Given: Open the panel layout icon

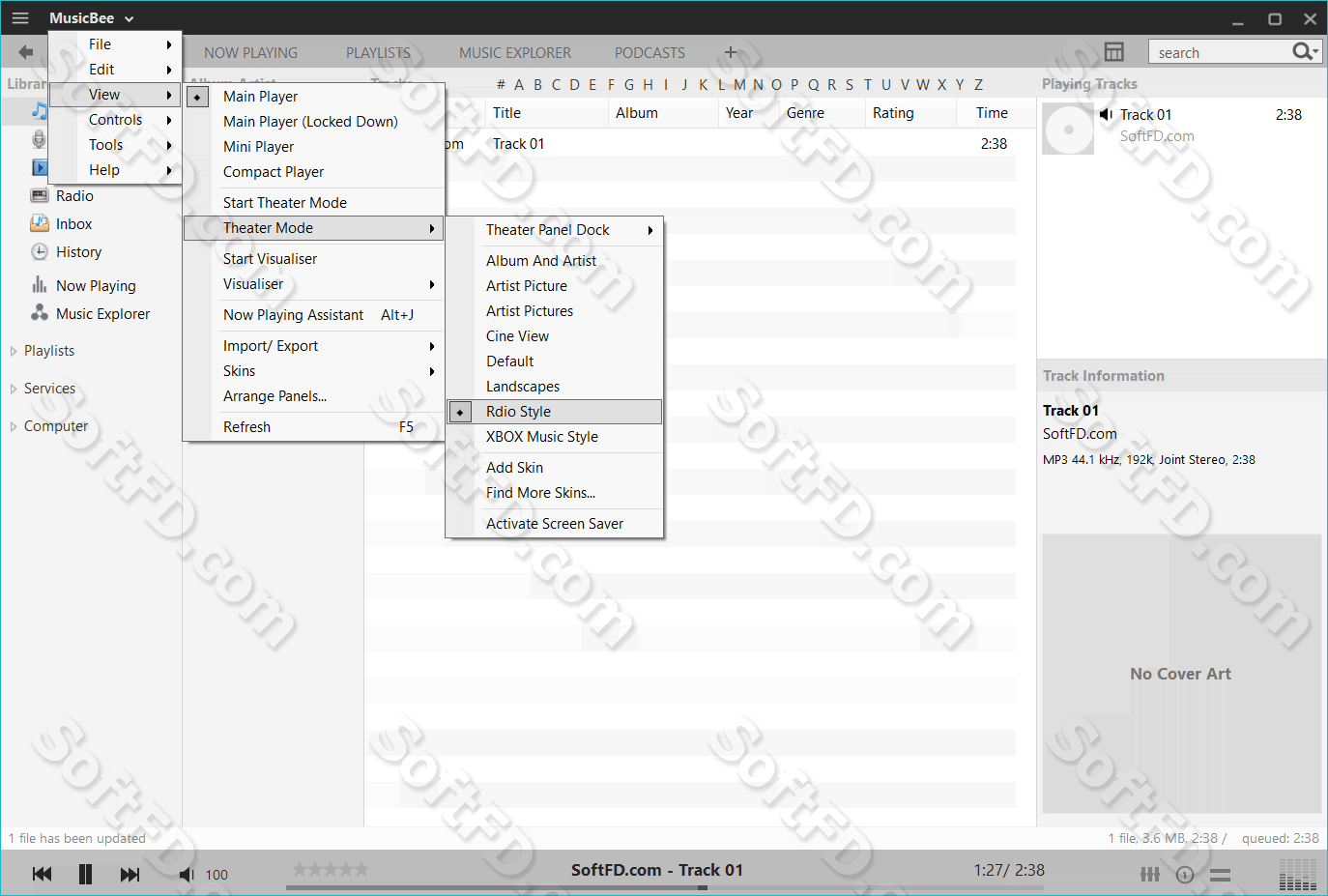Looking at the screenshot, I should point(1114,52).
